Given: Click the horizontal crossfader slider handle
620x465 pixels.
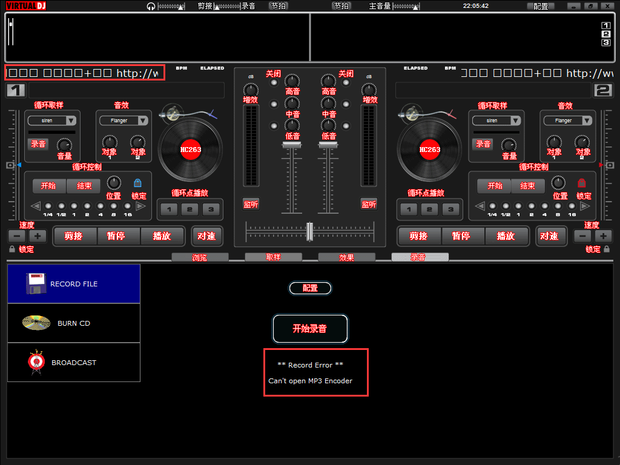Looking at the screenshot, I should (310, 231).
